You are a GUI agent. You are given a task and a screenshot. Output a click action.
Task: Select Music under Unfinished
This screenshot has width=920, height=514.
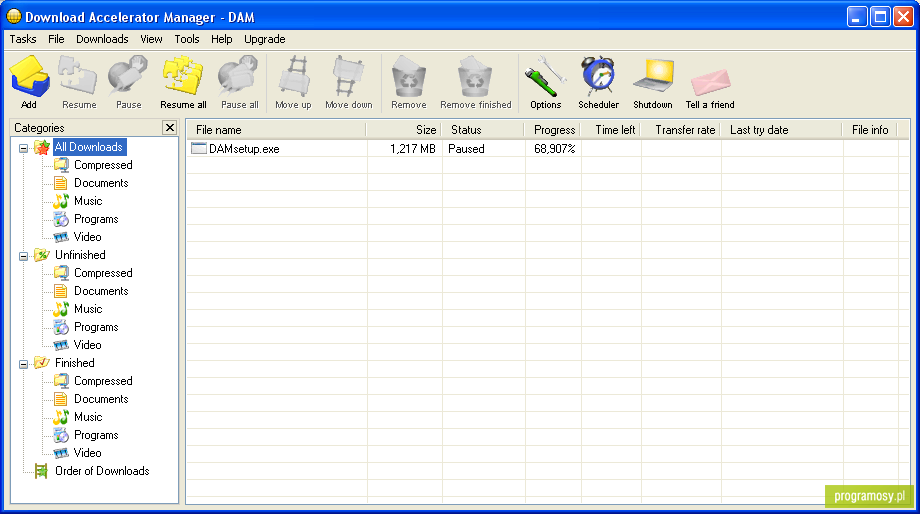(x=88, y=309)
